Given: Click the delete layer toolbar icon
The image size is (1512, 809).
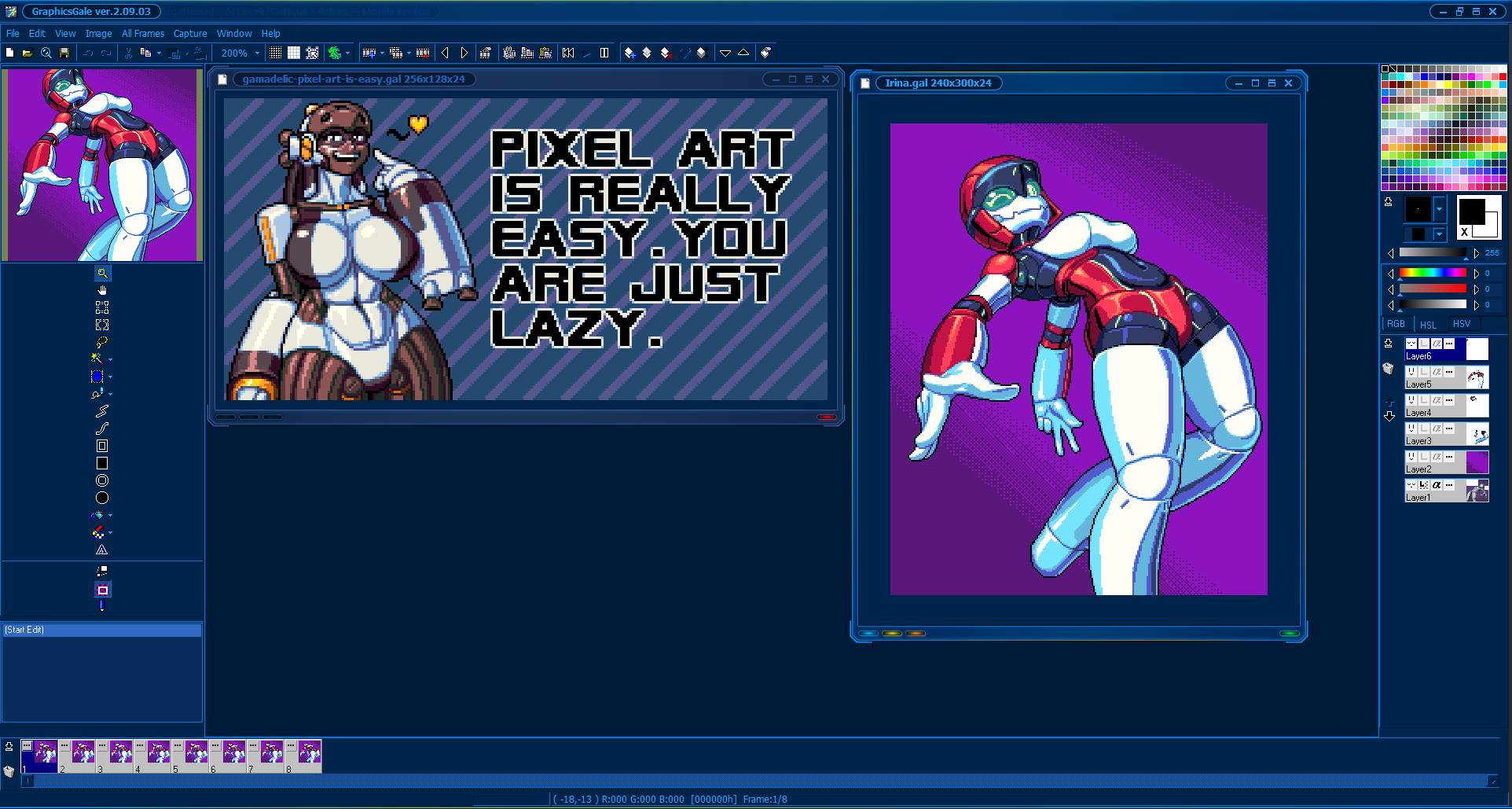Looking at the screenshot, I should click(x=666, y=53).
